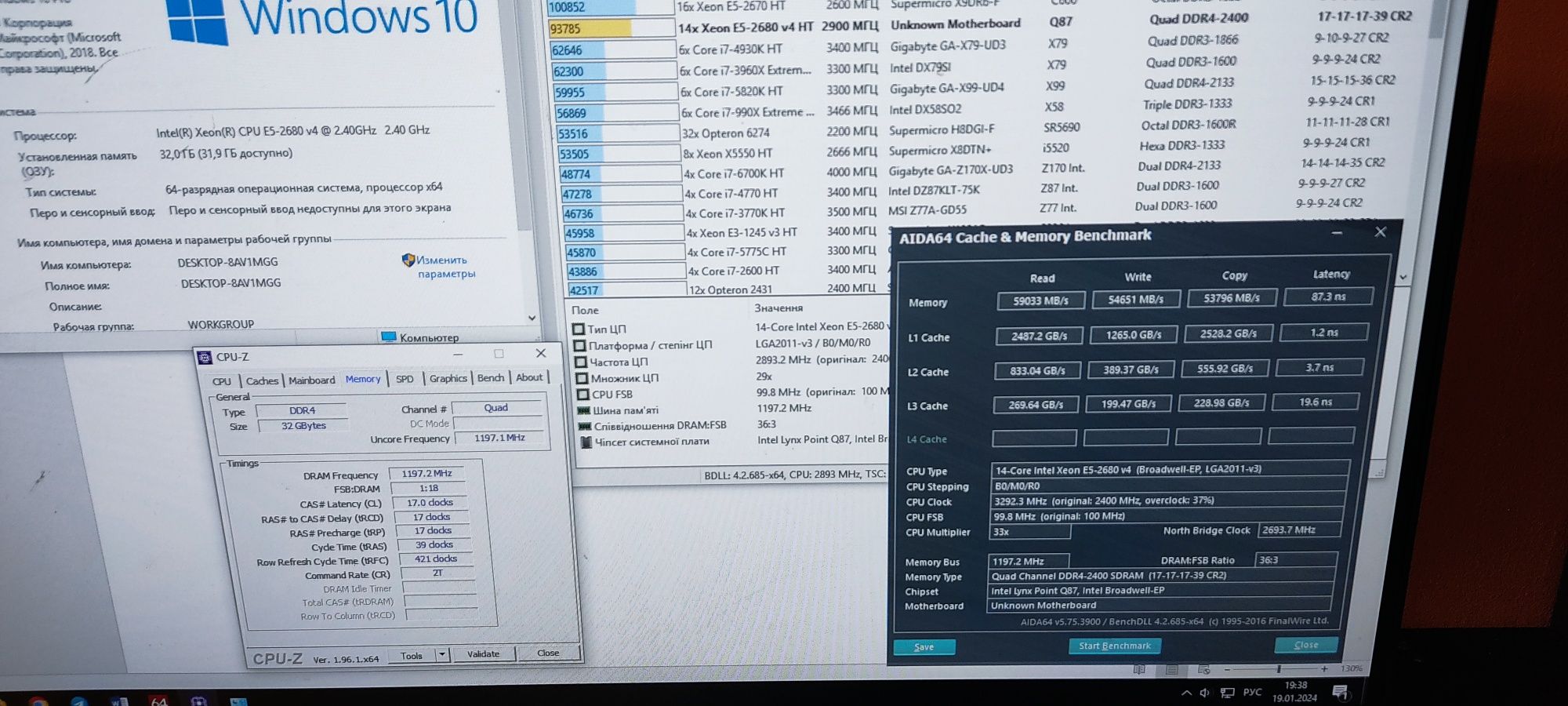This screenshot has height=706, width=1568.
Task: Click the Поле column header
Action: [585, 310]
